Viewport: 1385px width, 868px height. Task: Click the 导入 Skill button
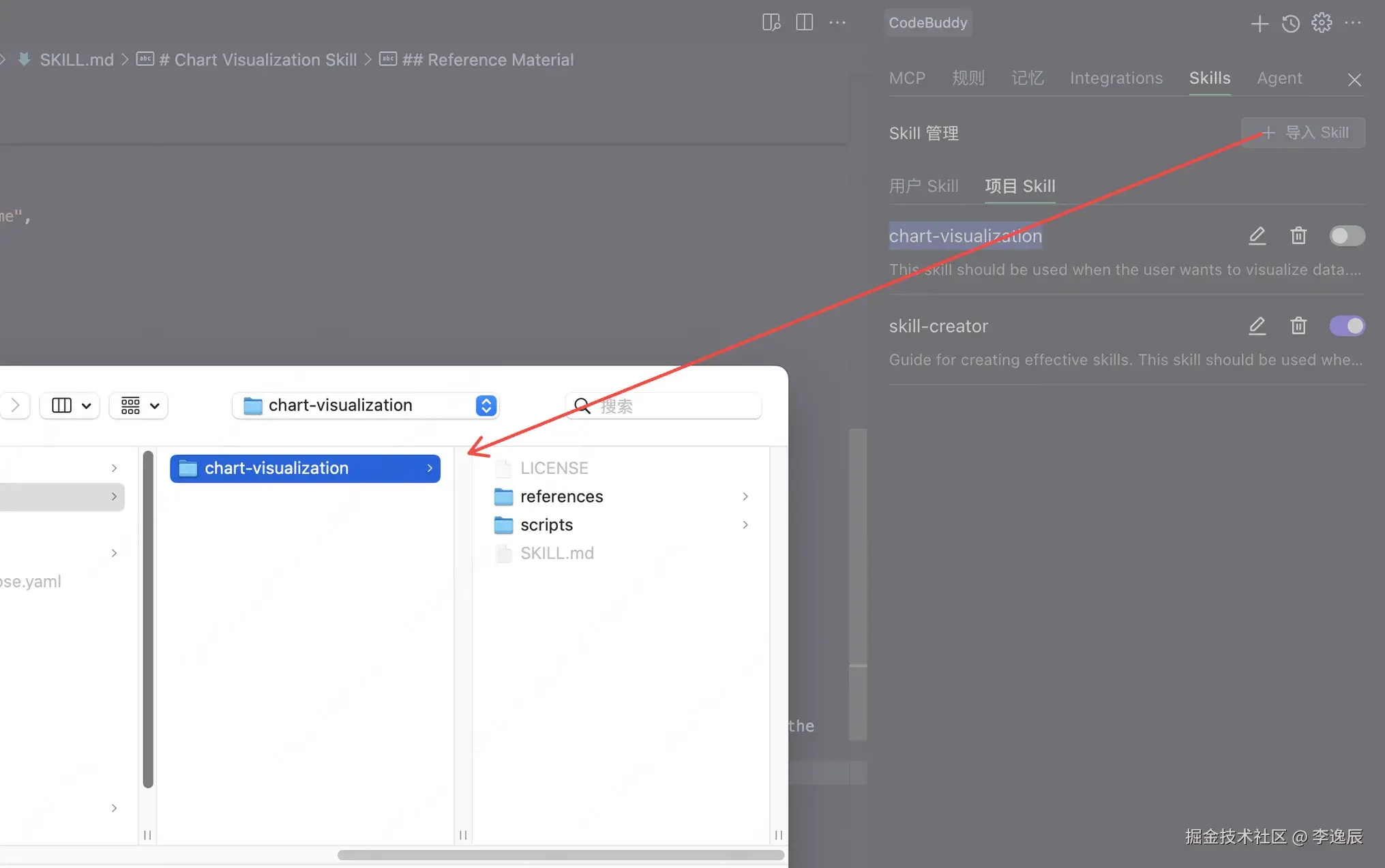coord(1303,132)
